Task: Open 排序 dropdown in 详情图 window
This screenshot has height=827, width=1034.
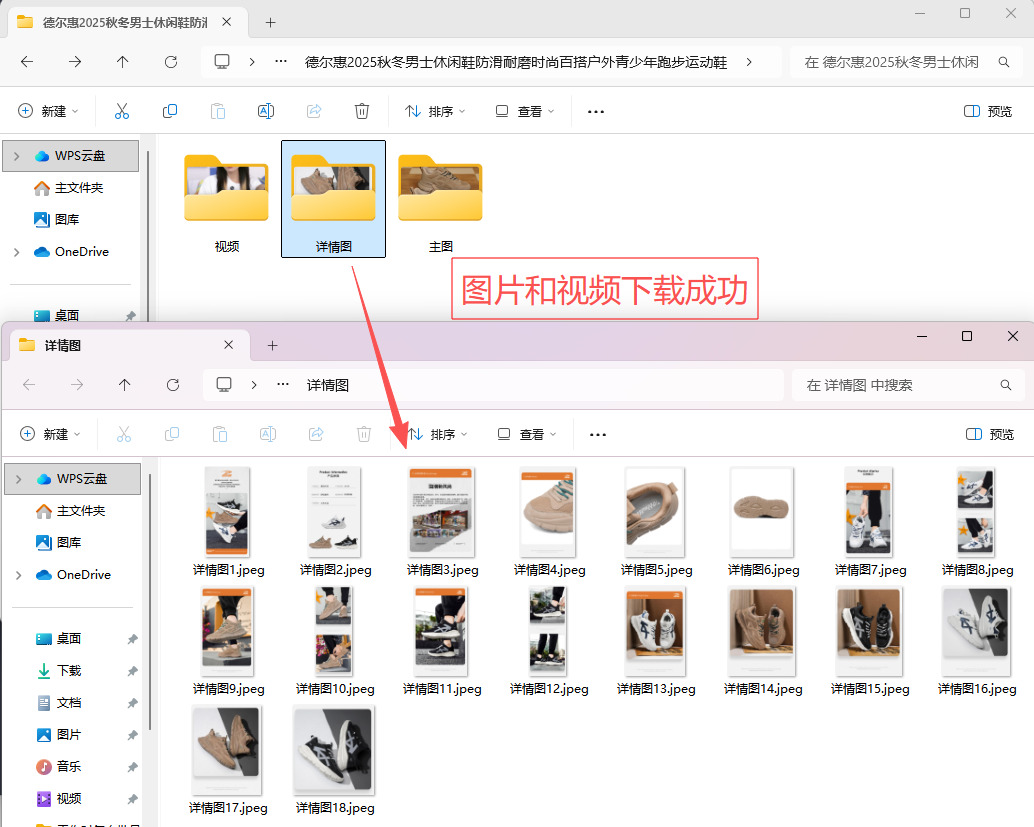Action: (437, 434)
